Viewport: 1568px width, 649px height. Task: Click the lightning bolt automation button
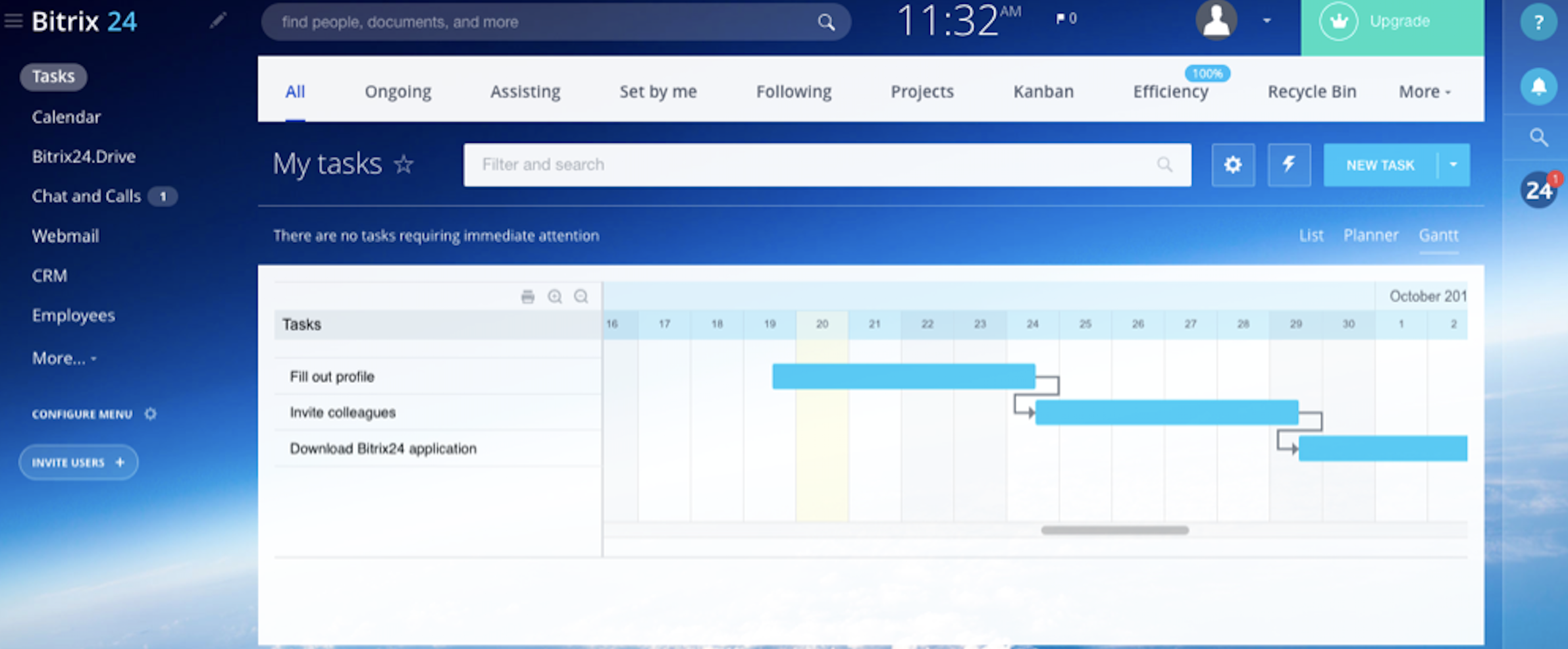click(1288, 165)
